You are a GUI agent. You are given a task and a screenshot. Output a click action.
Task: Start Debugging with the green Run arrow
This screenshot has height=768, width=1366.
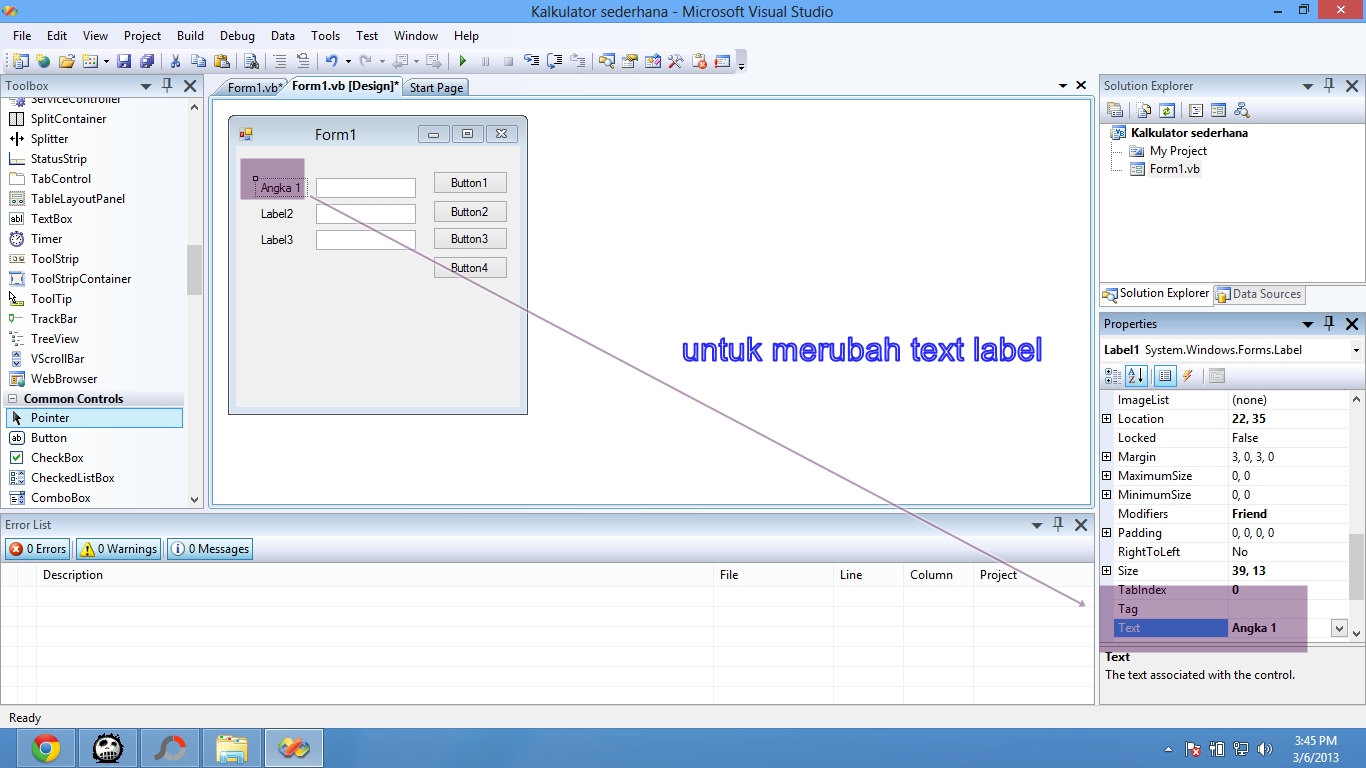[x=462, y=61]
